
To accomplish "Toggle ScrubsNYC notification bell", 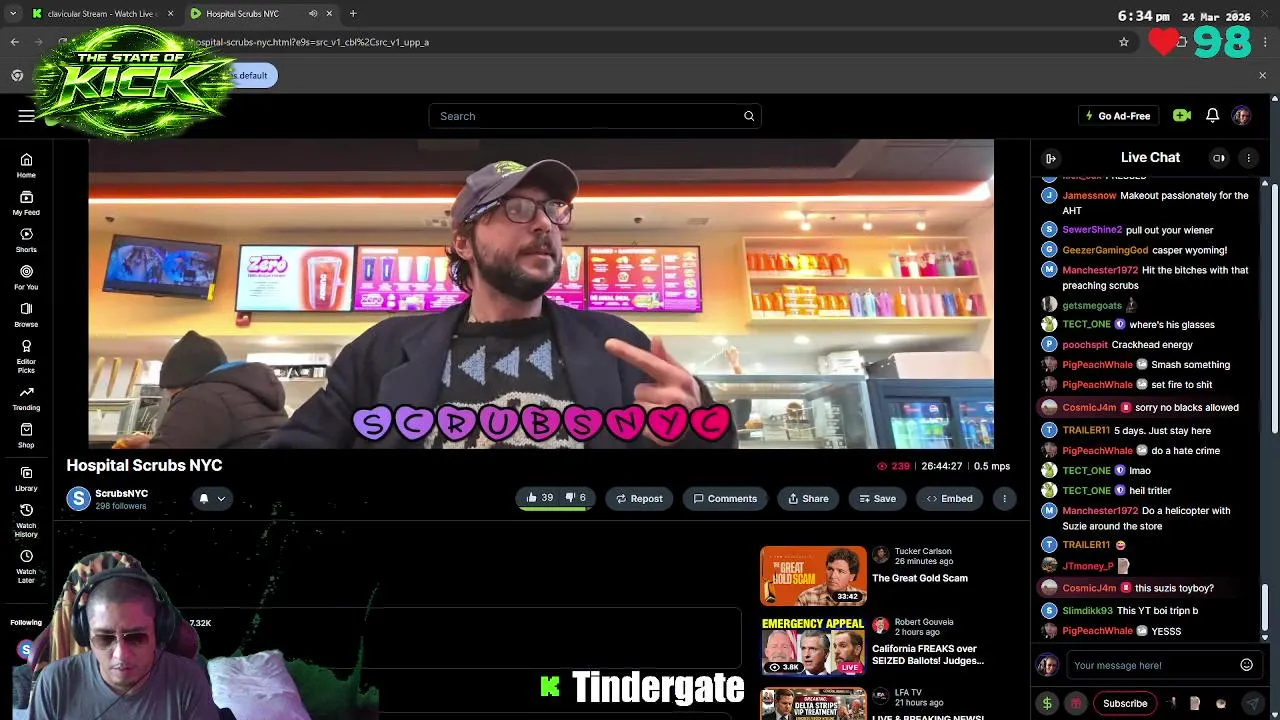I will coord(203,498).
